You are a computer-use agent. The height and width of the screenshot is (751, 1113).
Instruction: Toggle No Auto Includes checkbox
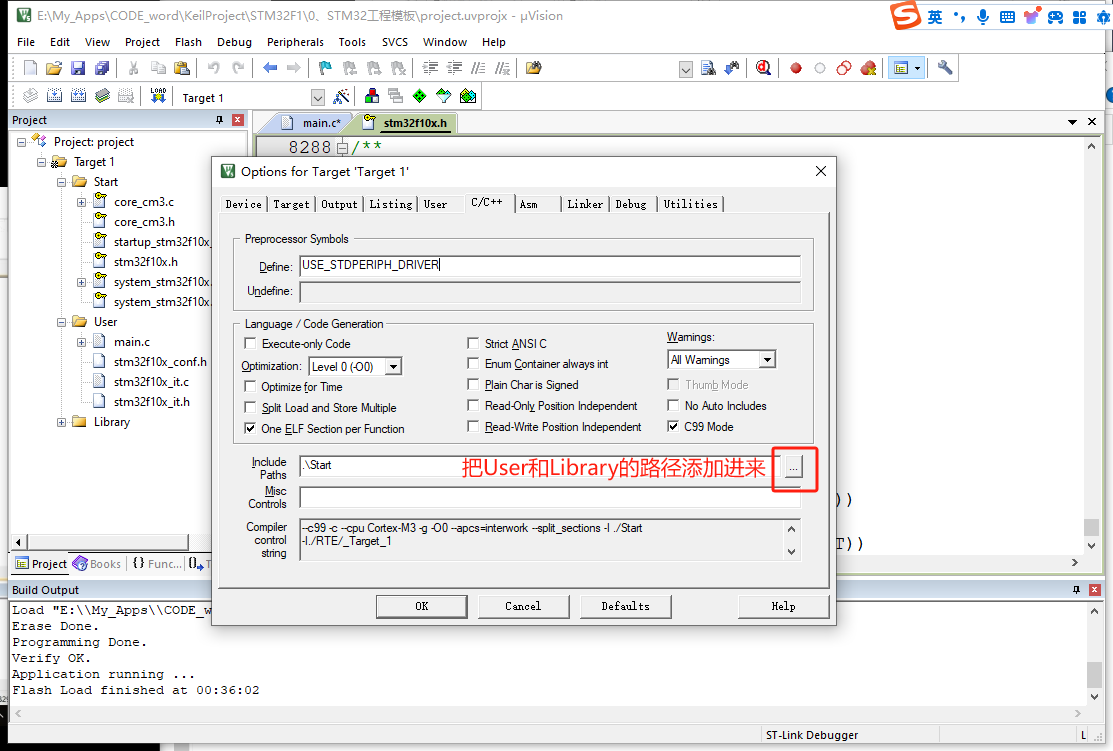coord(673,405)
